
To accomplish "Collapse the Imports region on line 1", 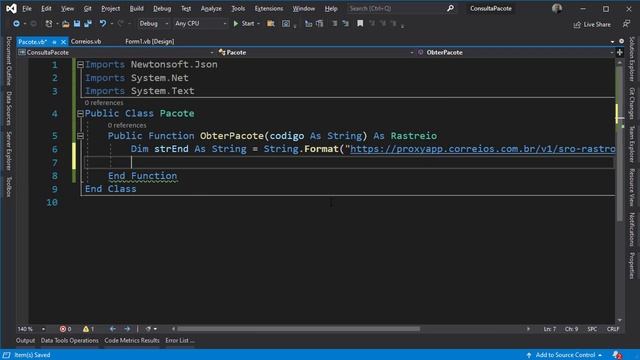I will (80, 64).
